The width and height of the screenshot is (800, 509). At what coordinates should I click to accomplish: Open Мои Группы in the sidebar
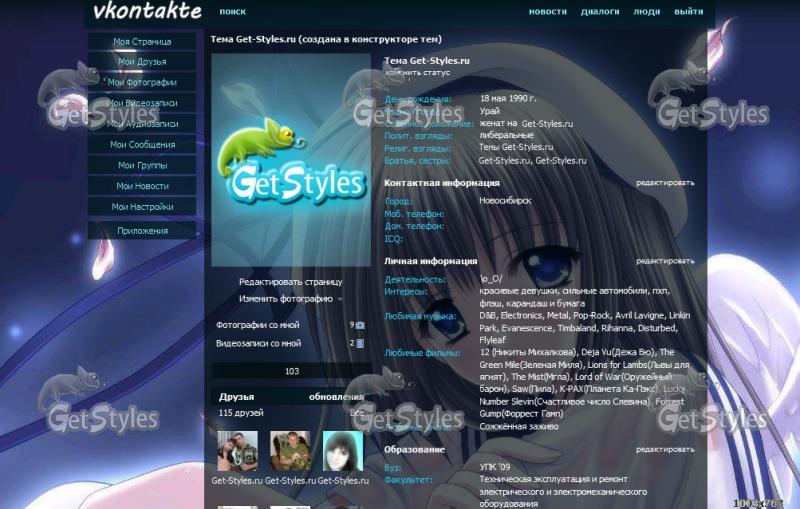(x=142, y=165)
